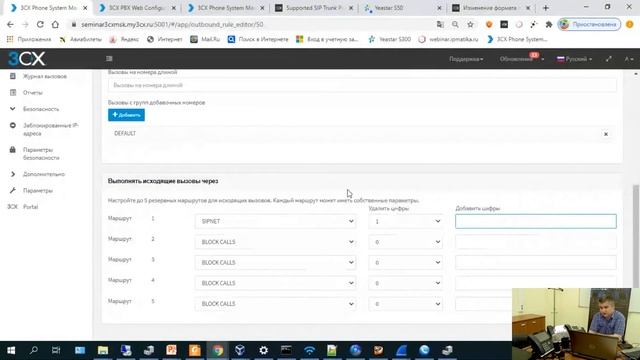Click the calls-from-number-length input field
640x360 pixels.
point(362,85)
